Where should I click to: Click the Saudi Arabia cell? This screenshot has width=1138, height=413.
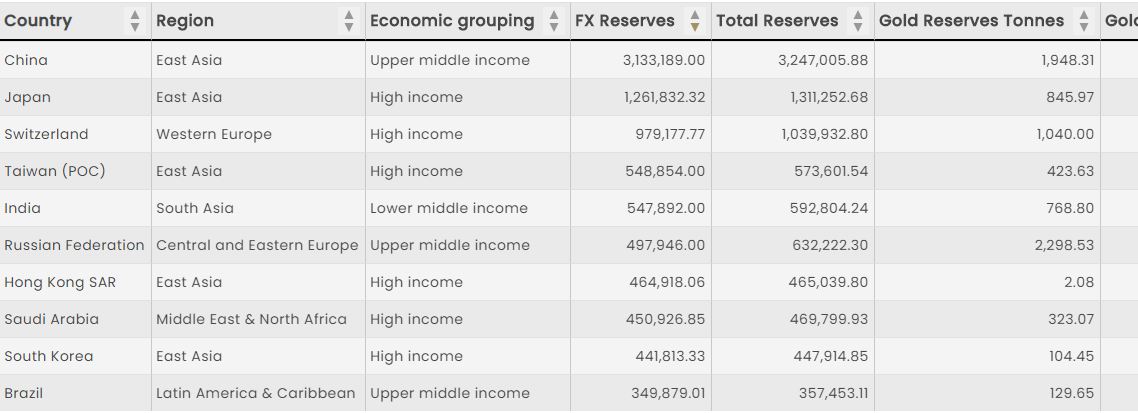52,319
